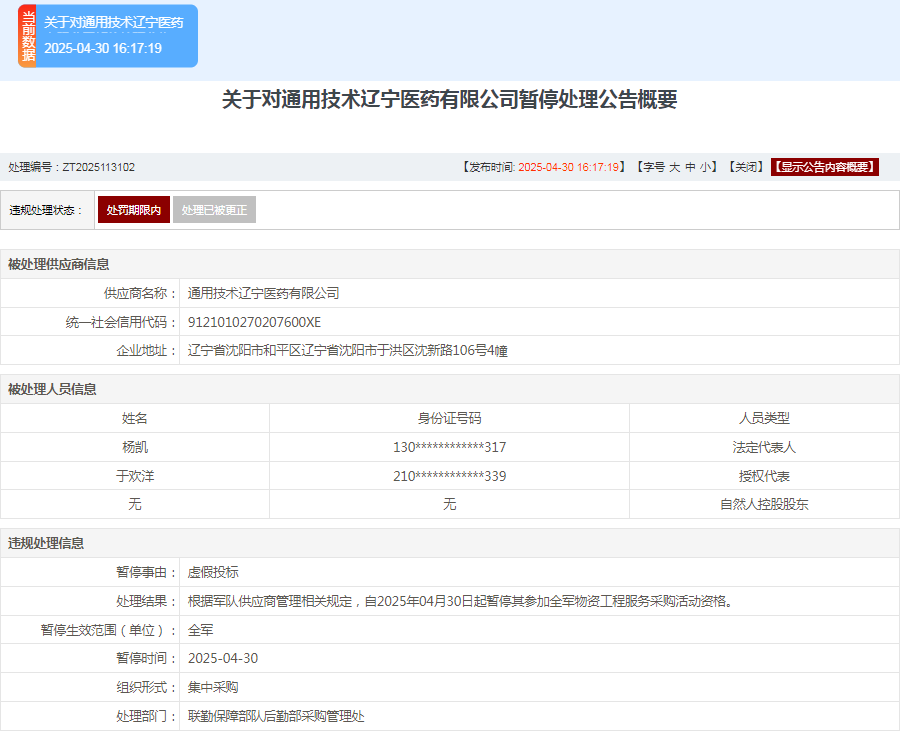This screenshot has height=731, width=902.
Task: Click the page title 关于对通用技术辽宁医药有限公司暂停处理公告概要
Action: tap(450, 99)
